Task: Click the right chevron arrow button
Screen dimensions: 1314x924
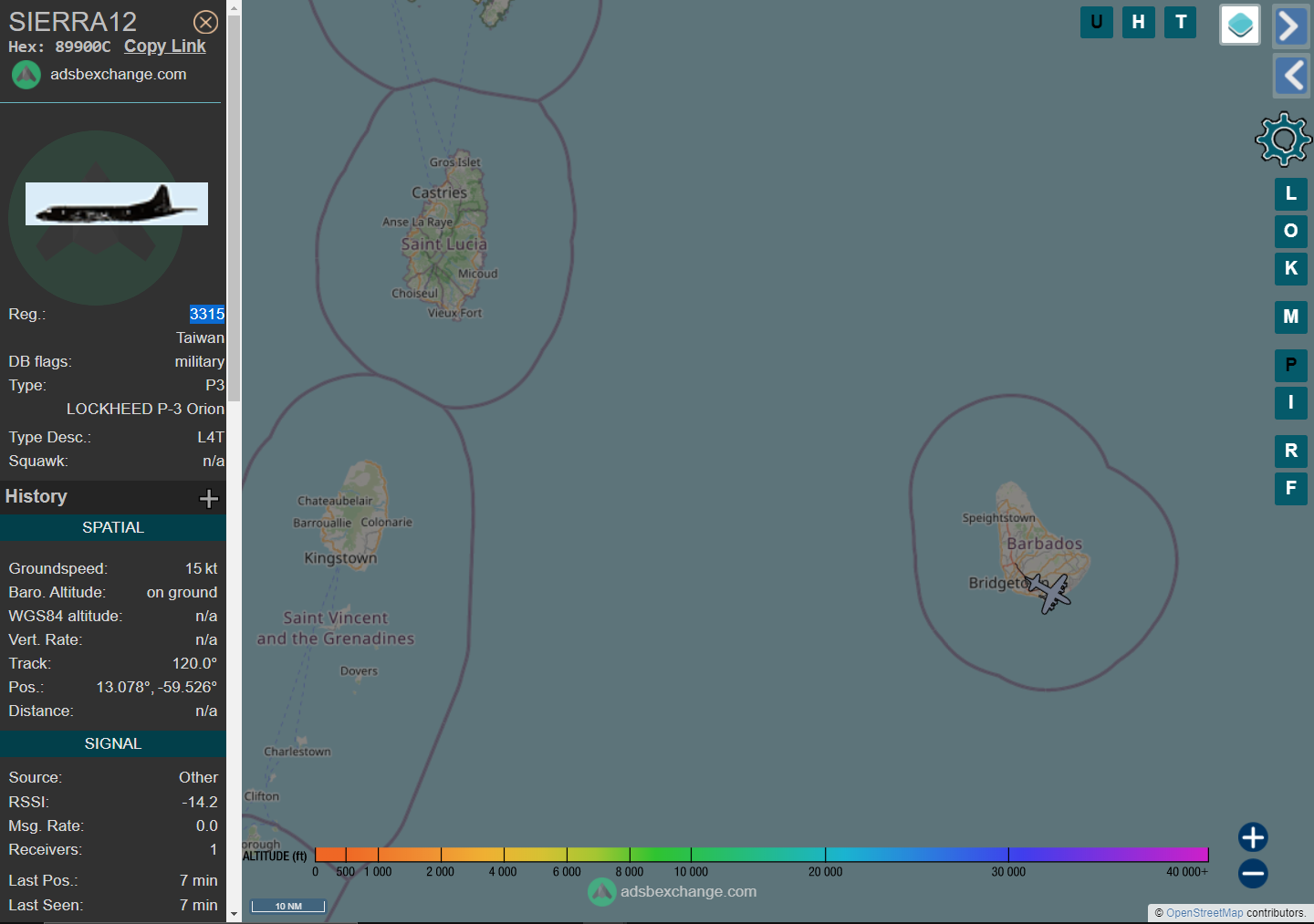Action: [x=1291, y=26]
